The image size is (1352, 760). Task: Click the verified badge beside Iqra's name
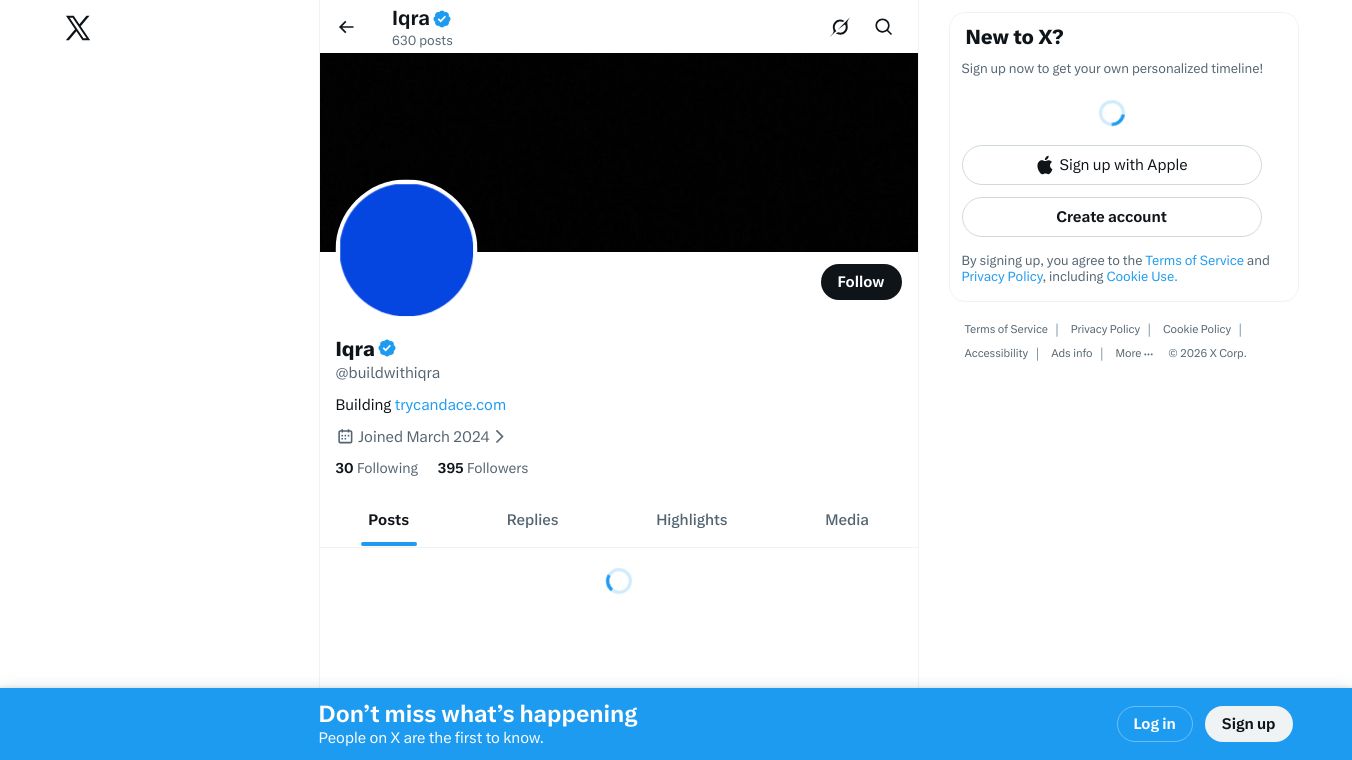tap(387, 348)
